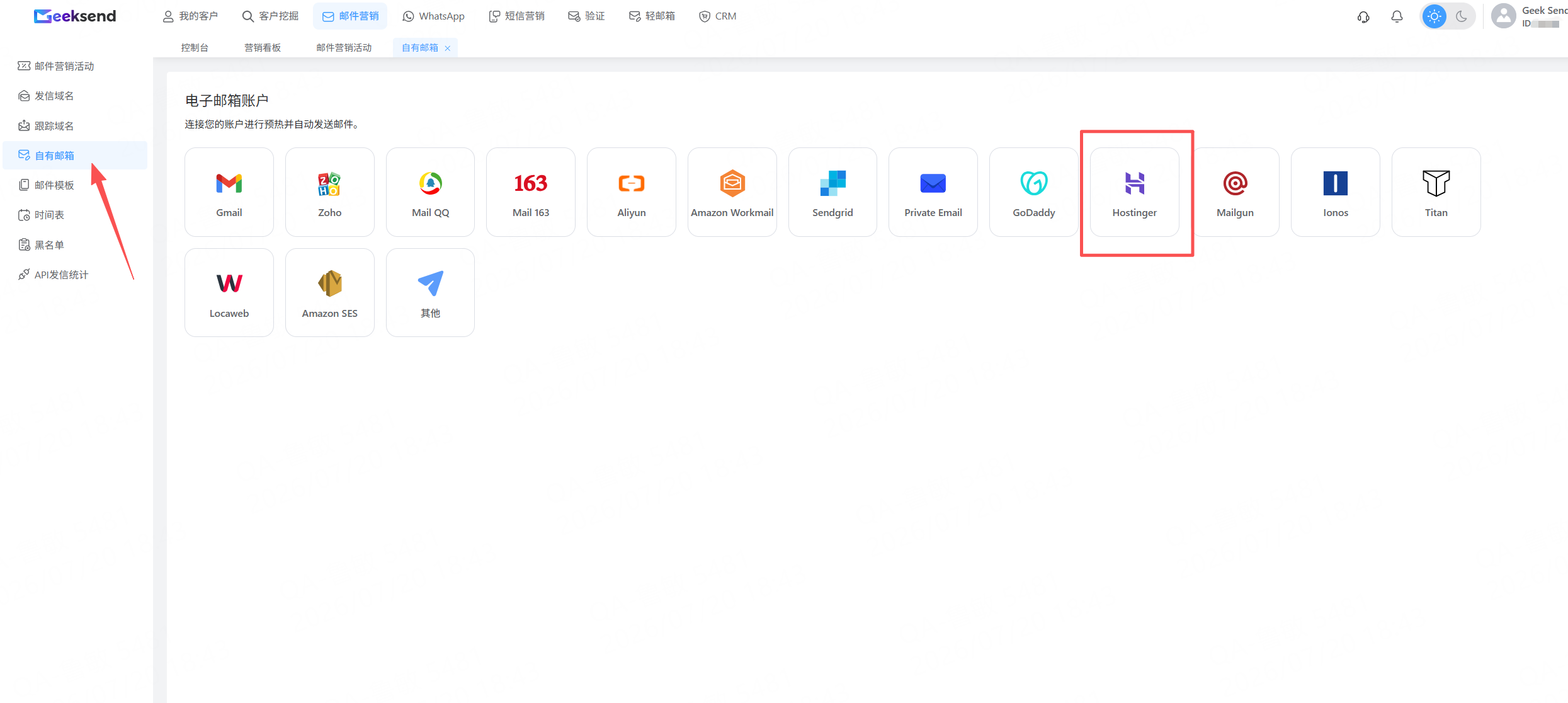Choose the Zoho mail provider

(329, 192)
